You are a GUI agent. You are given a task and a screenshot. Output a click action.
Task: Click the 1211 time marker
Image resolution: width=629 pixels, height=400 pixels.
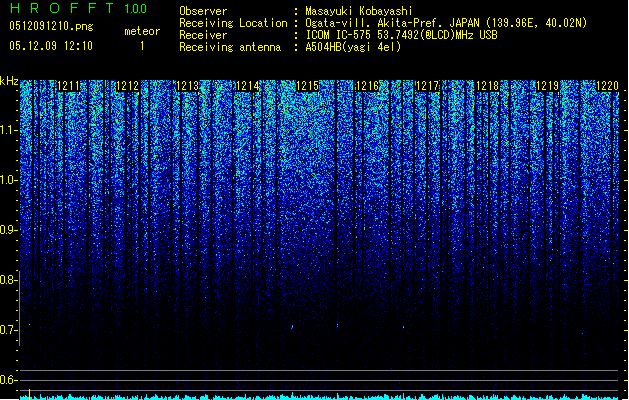pos(68,86)
